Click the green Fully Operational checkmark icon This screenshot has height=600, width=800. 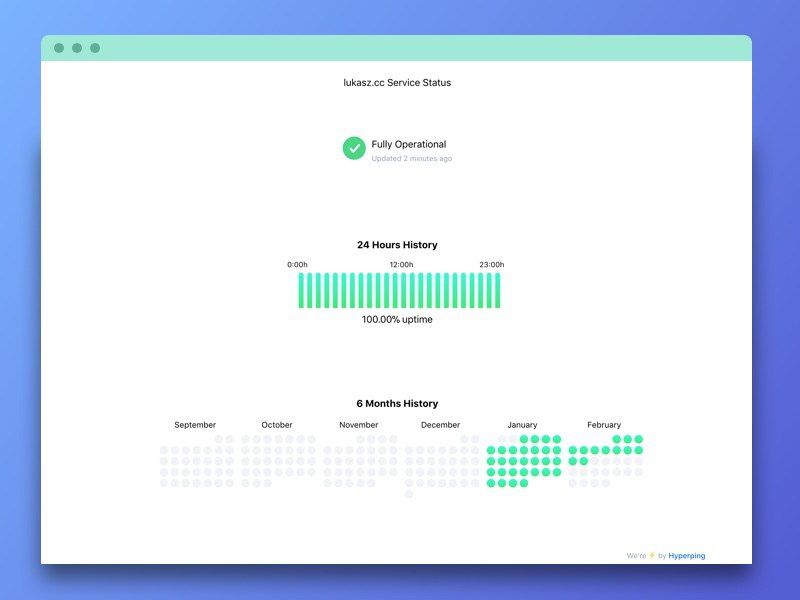(354, 148)
